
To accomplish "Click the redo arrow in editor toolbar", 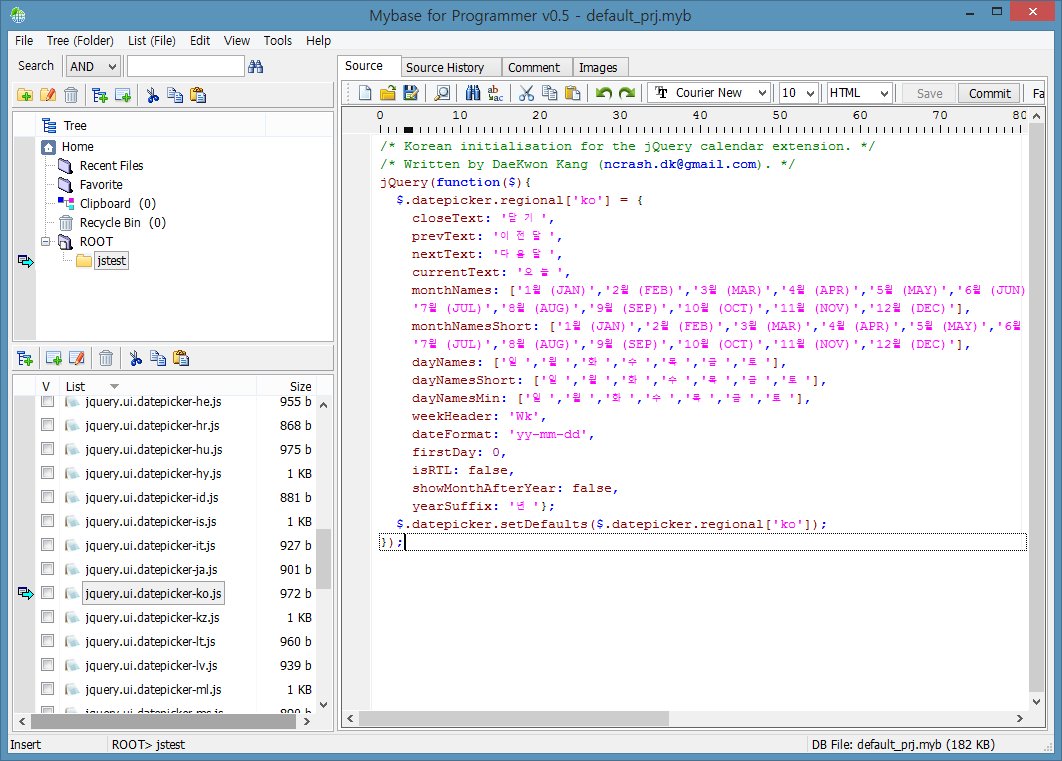I will pyautogui.click(x=626, y=93).
